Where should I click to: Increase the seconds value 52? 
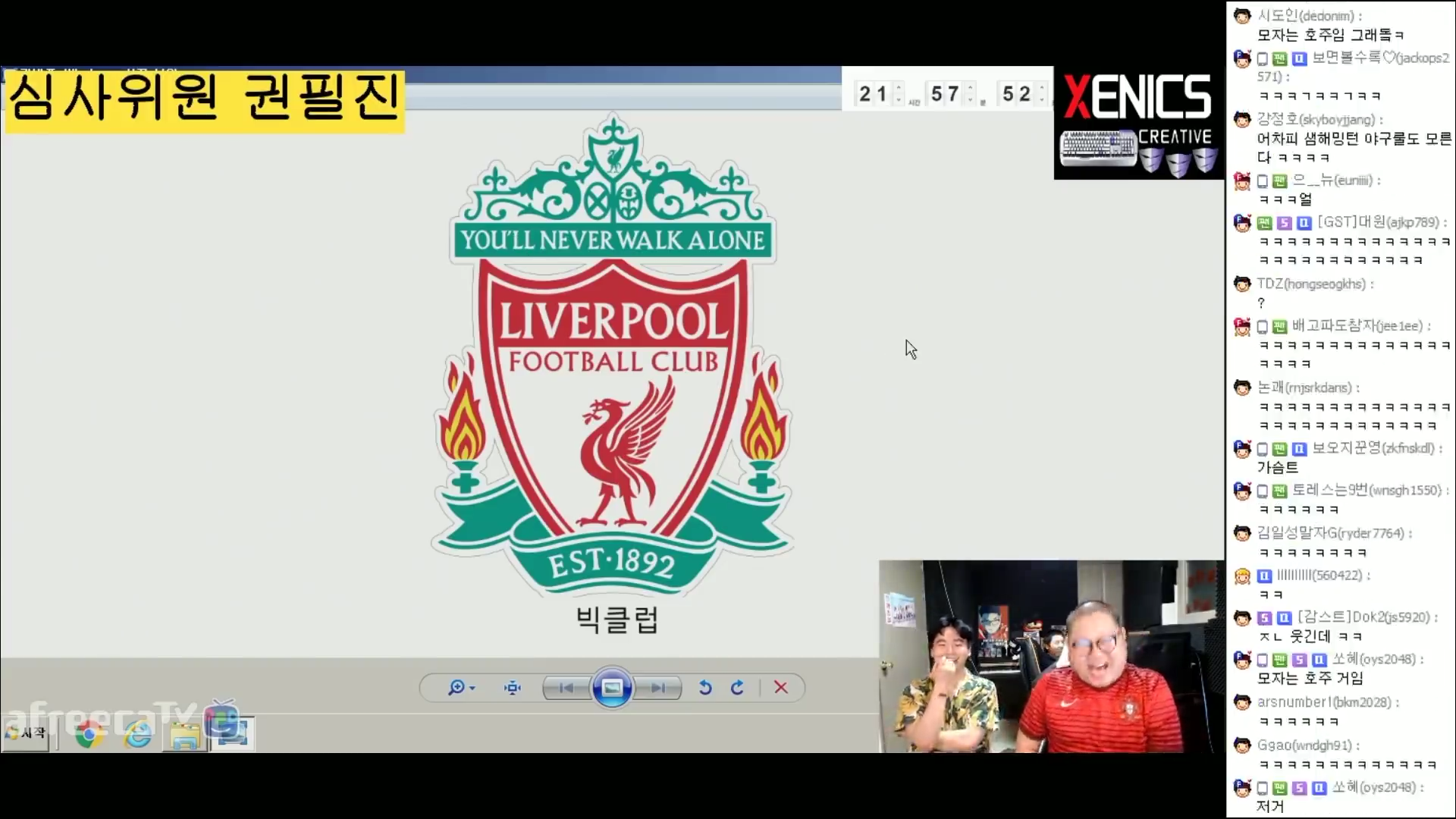1042,89
